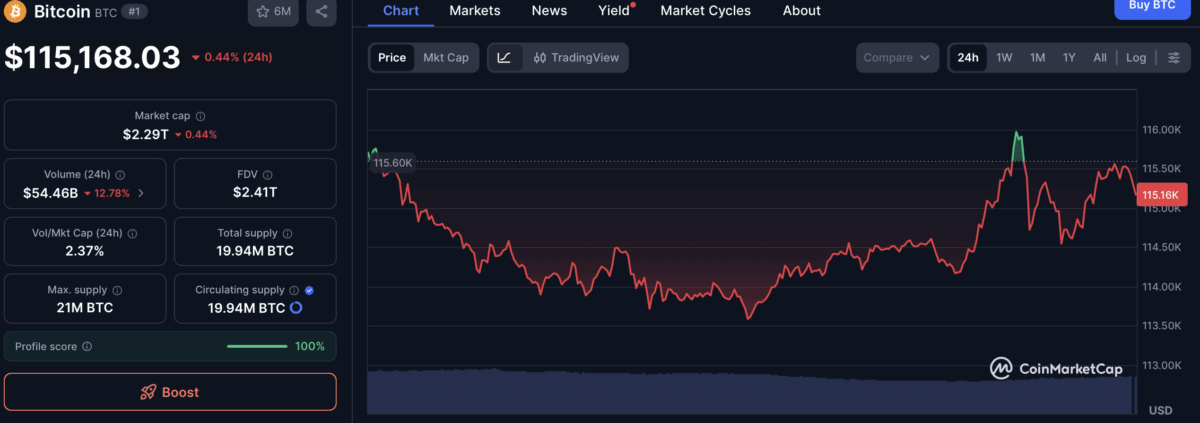Click the Profile score info icon

(x=87, y=346)
